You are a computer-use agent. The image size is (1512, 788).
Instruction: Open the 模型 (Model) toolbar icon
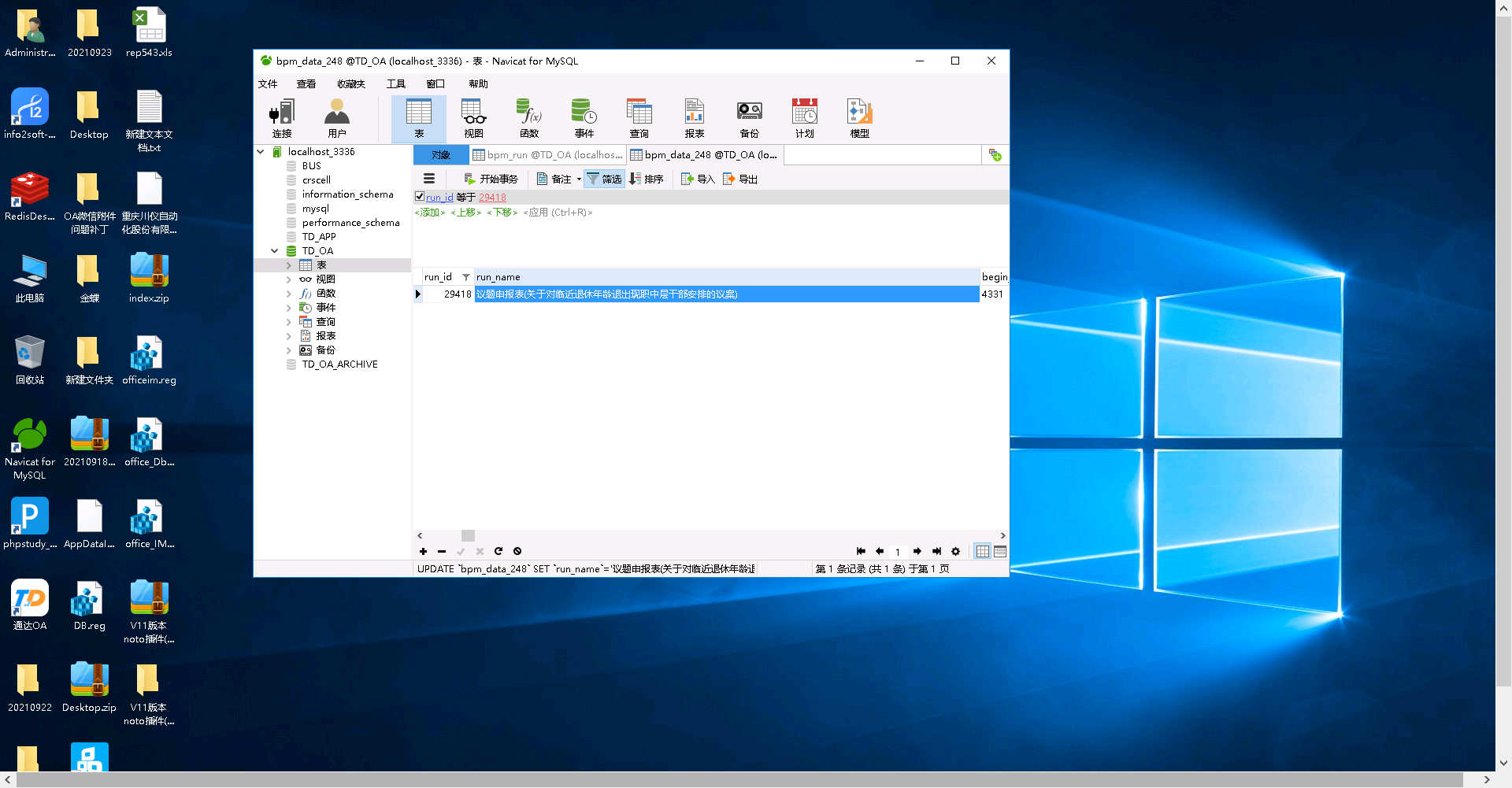click(860, 119)
